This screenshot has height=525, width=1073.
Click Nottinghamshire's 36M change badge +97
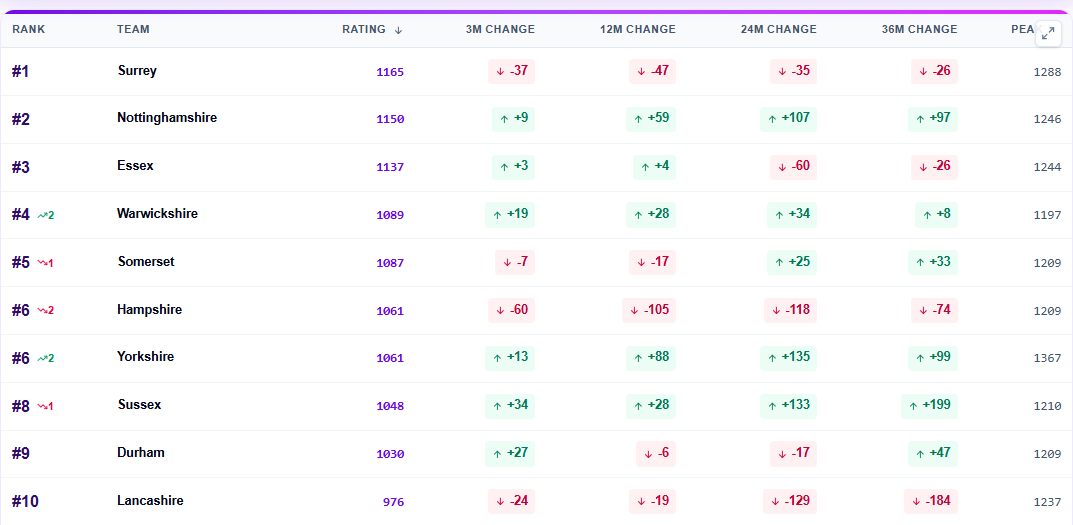933,119
